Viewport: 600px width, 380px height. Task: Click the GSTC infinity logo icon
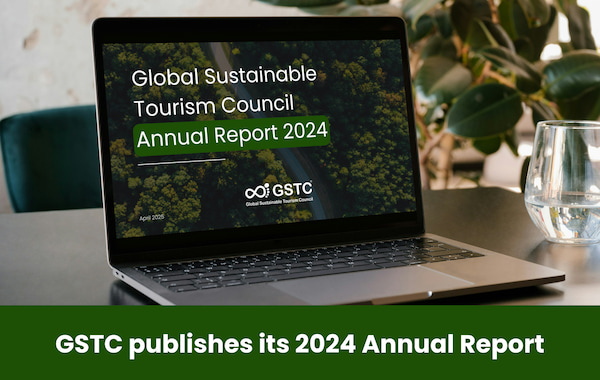point(257,191)
